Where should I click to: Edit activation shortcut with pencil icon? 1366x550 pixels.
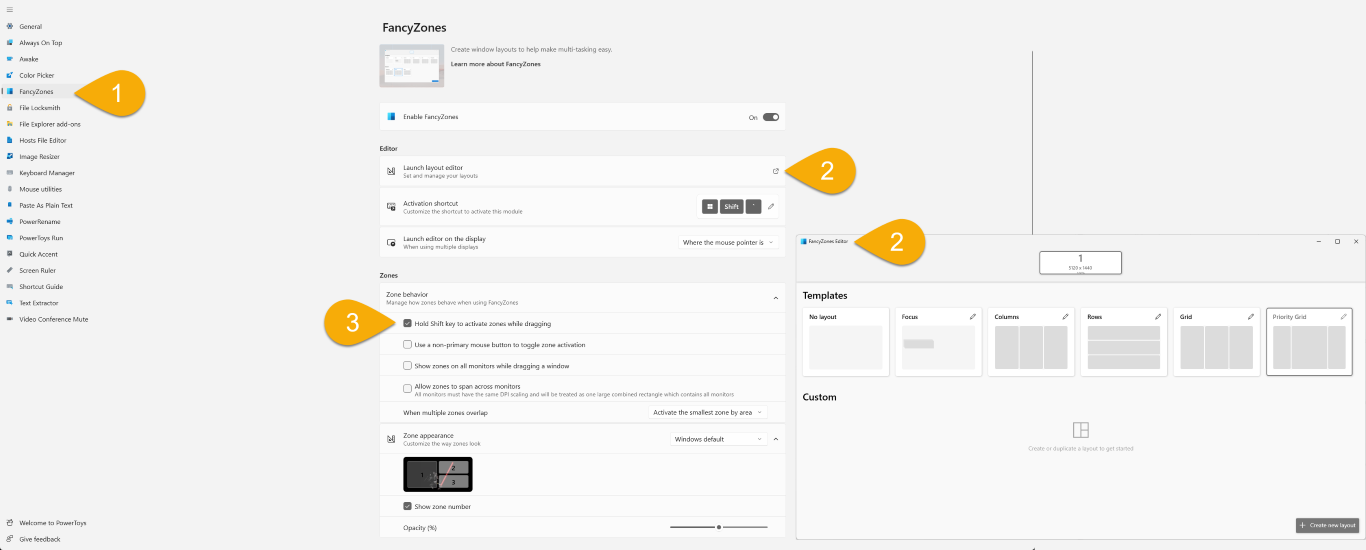tap(771, 207)
